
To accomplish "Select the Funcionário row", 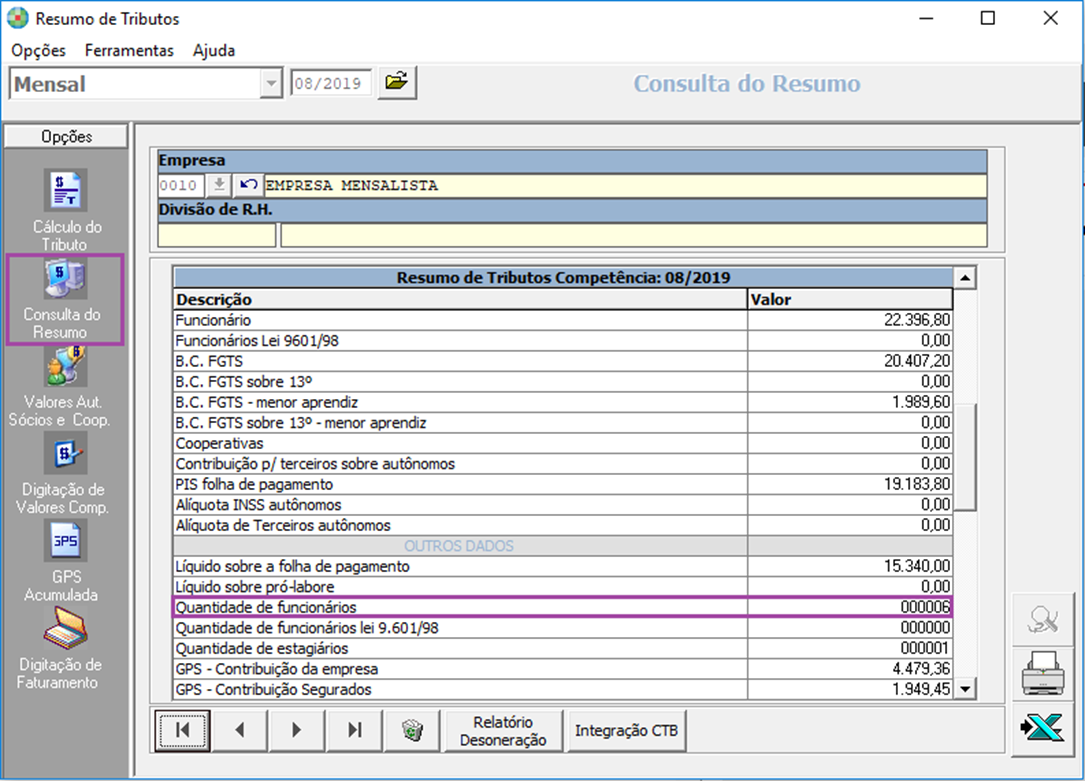I will (563, 320).
